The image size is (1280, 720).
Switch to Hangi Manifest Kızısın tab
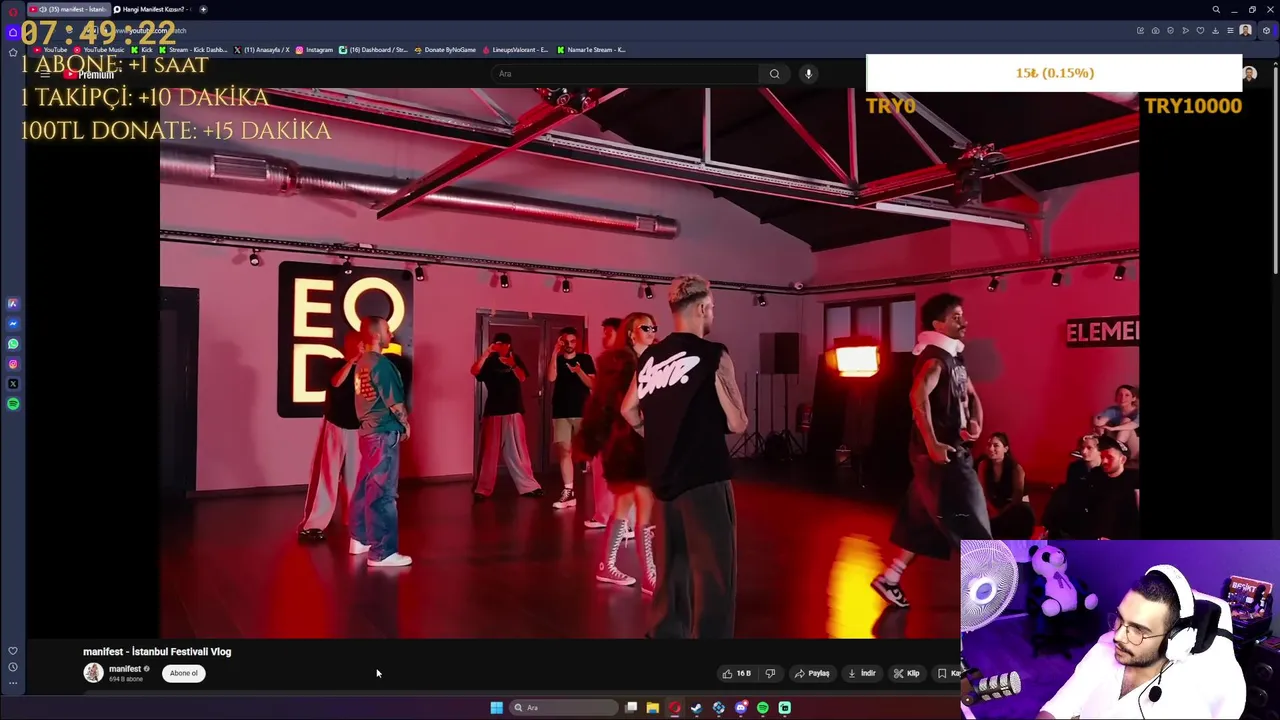click(x=151, y=9)
